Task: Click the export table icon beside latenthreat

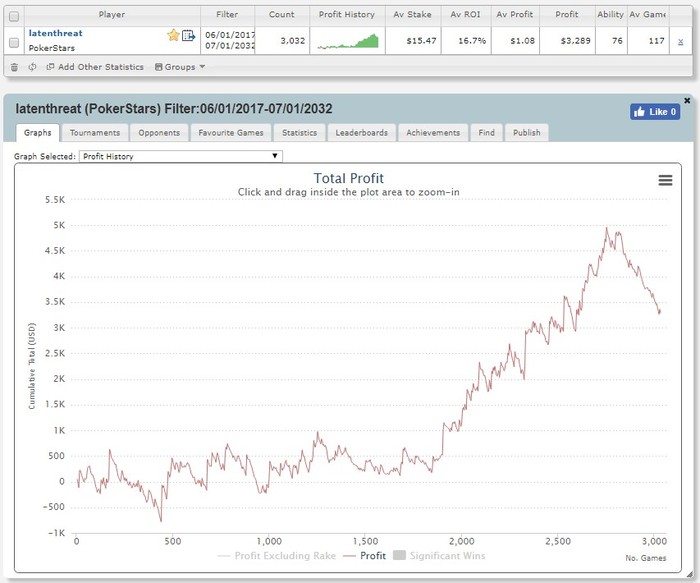Action: click(188, 35)
